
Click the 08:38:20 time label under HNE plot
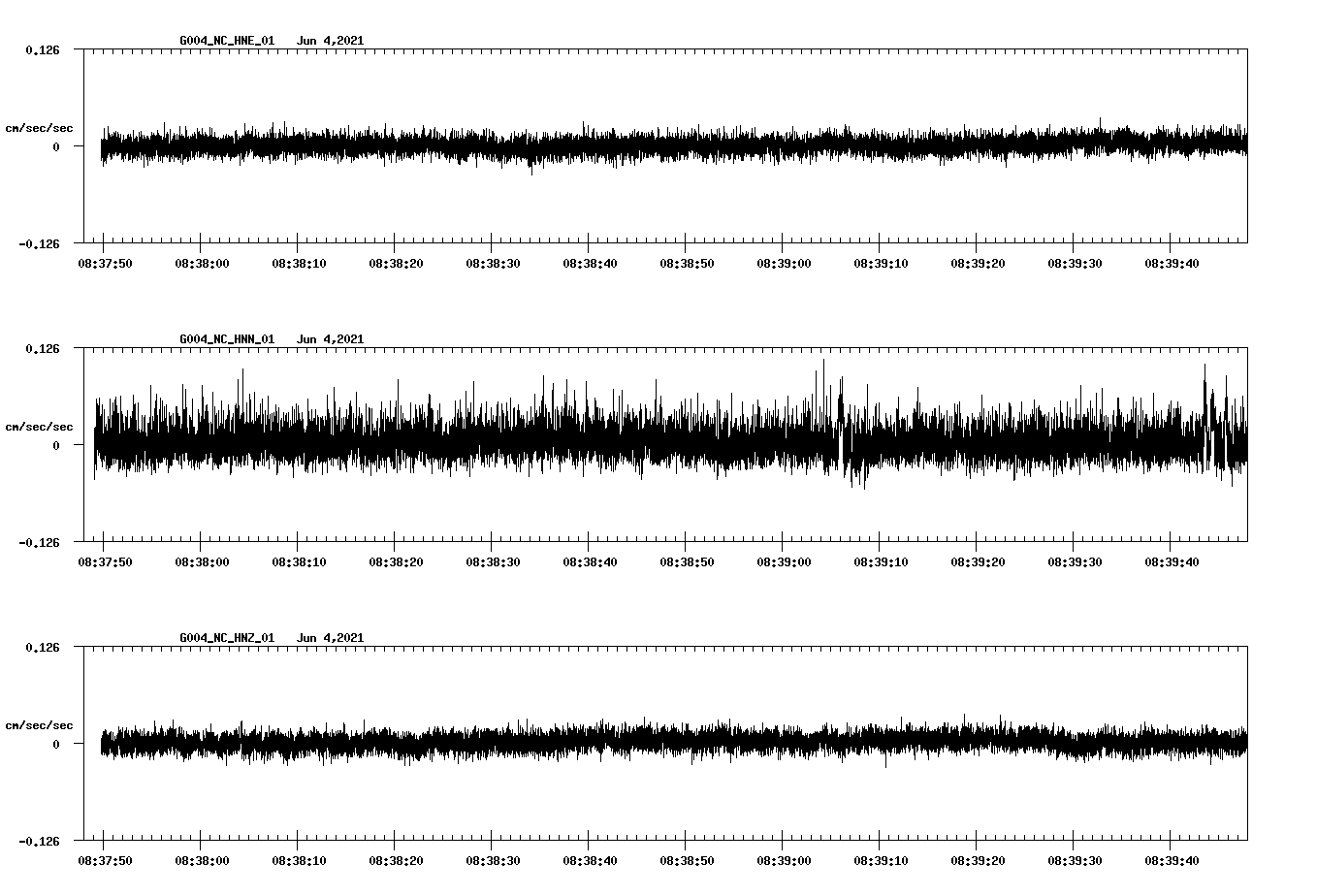[396, 264]
